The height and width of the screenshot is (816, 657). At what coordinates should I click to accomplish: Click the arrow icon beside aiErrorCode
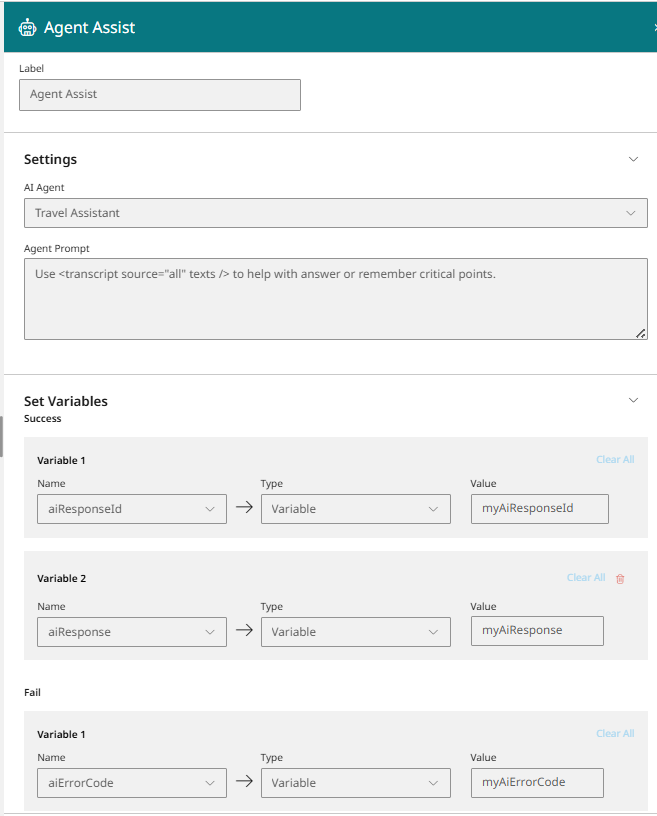click(244, 781)
